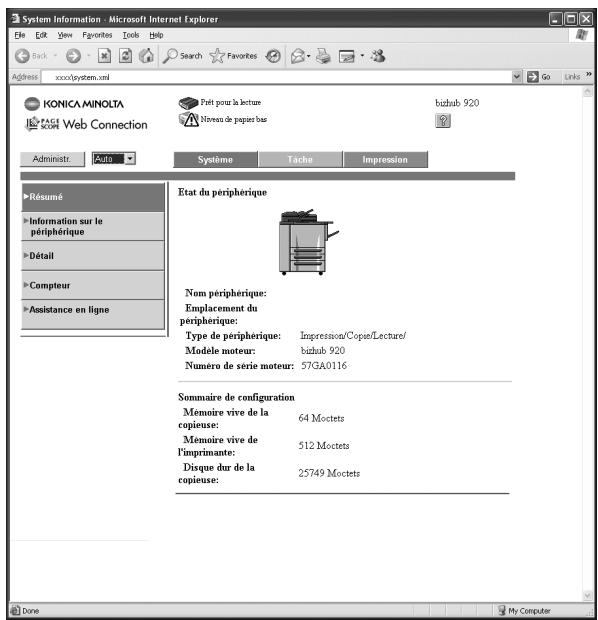
Task: Click bizhub 920 model name at top right
Action: coord(457,103)
